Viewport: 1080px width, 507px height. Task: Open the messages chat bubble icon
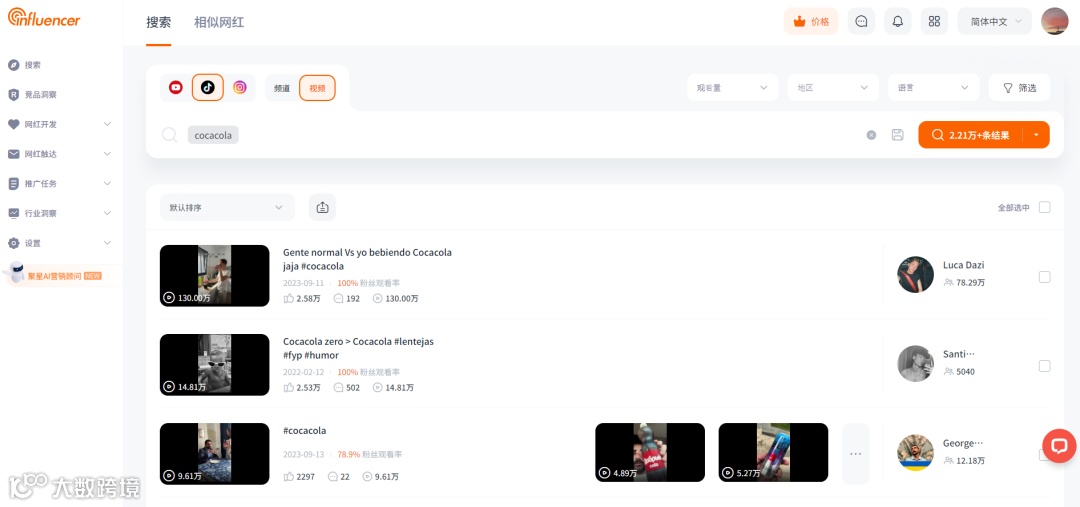(x=861, y=21)
